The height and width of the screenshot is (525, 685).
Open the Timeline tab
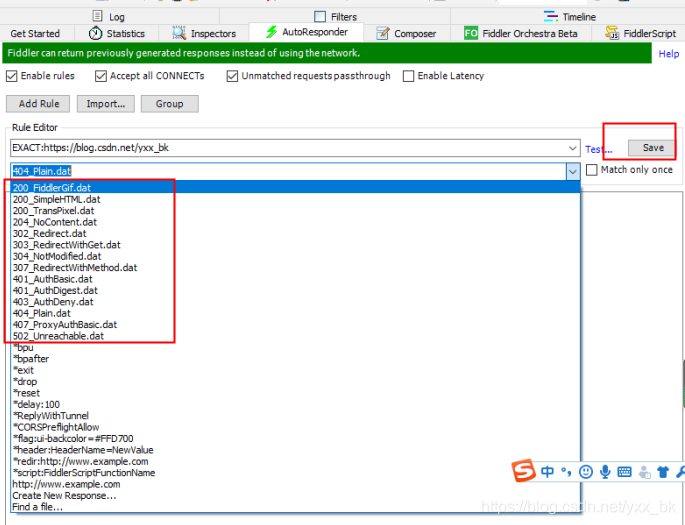coord(569,17)
